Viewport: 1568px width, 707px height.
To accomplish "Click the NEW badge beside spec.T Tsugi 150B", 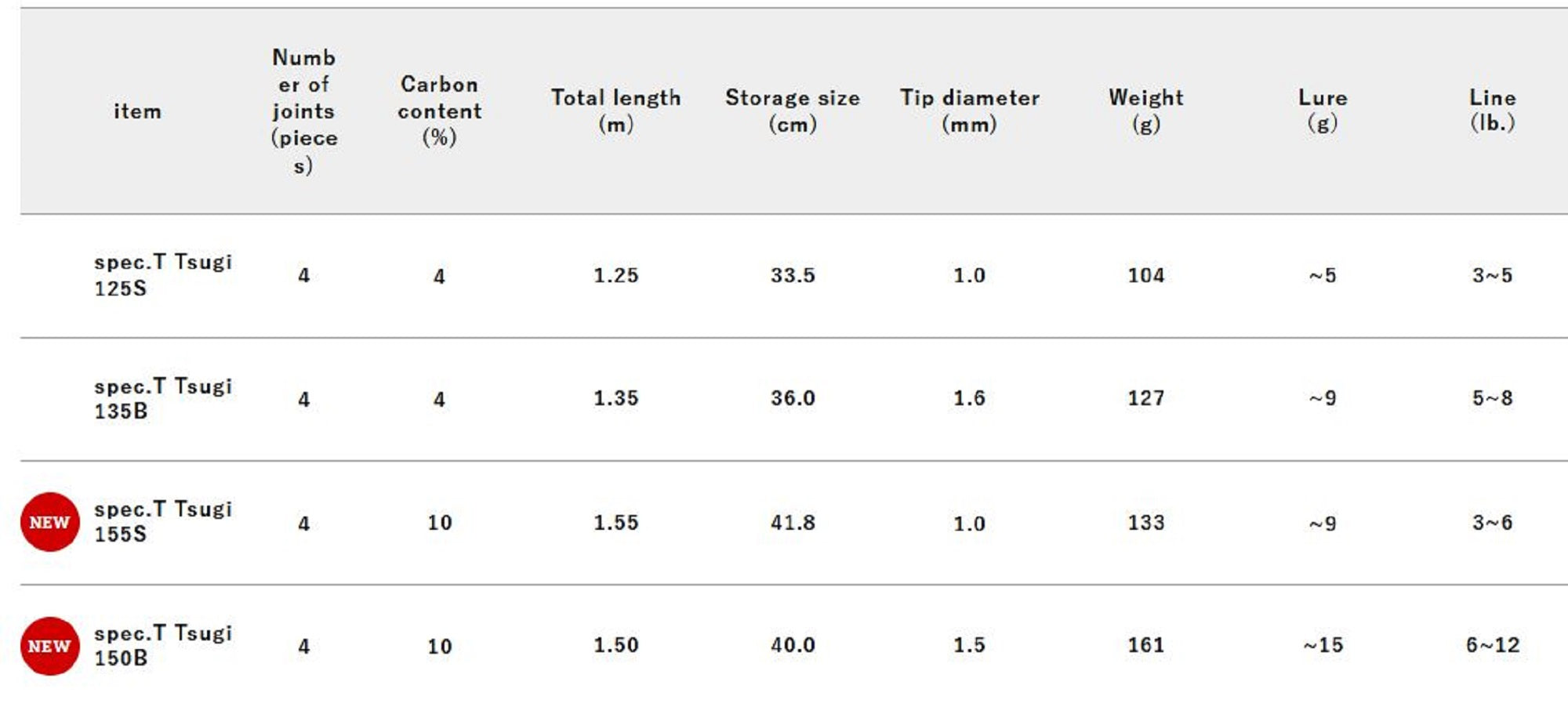I will pyautogui.click(x=49, y=646).
